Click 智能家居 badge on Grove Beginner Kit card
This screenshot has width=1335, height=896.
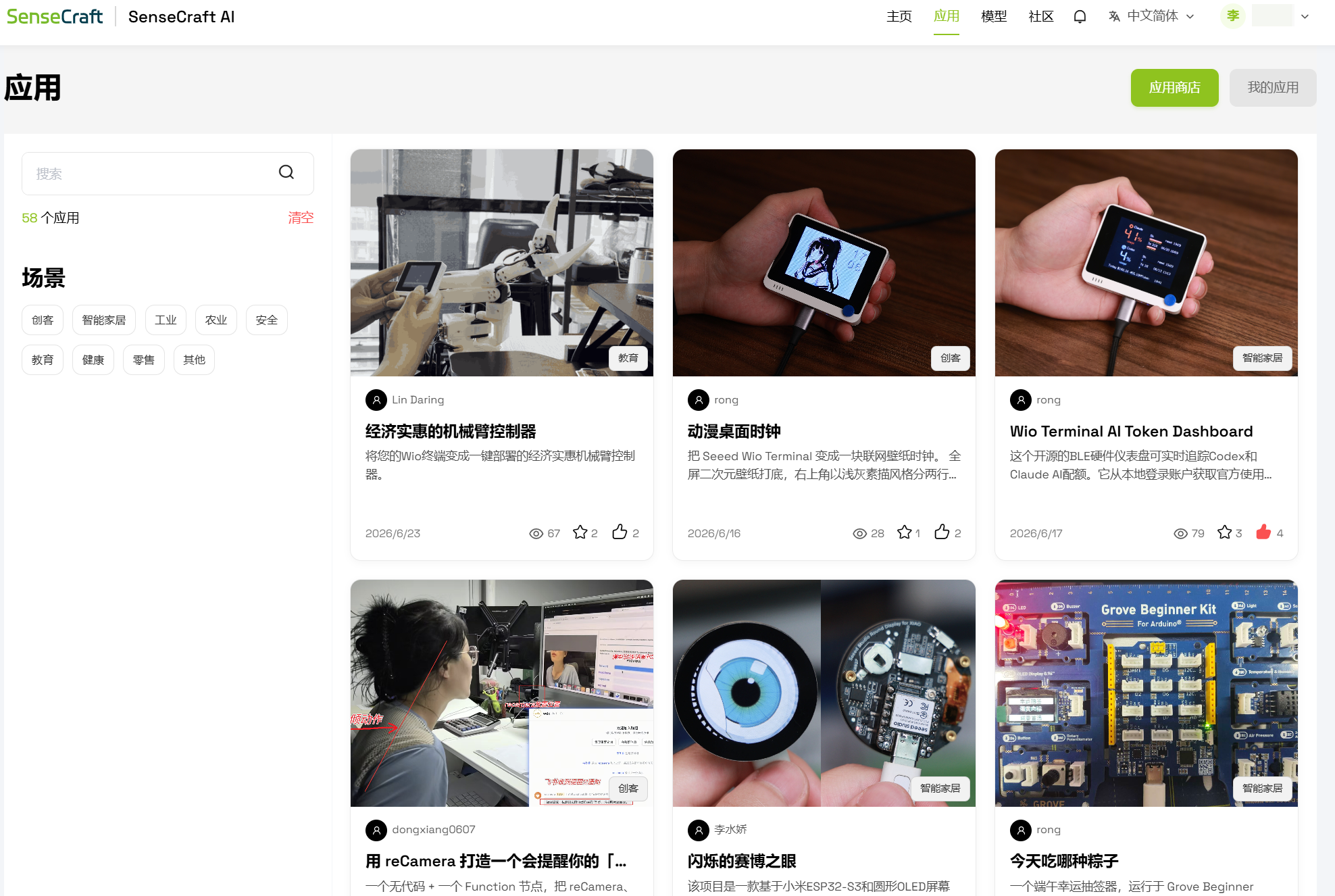[1263, 789]
